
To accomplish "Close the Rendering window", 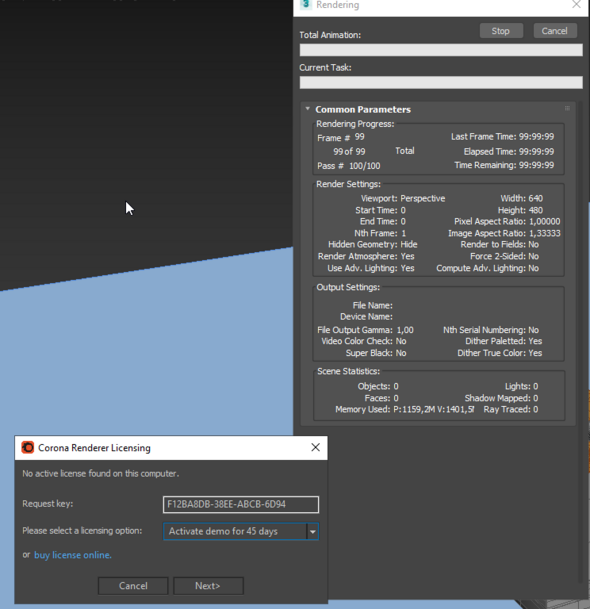I will click(x=576, y=5).
